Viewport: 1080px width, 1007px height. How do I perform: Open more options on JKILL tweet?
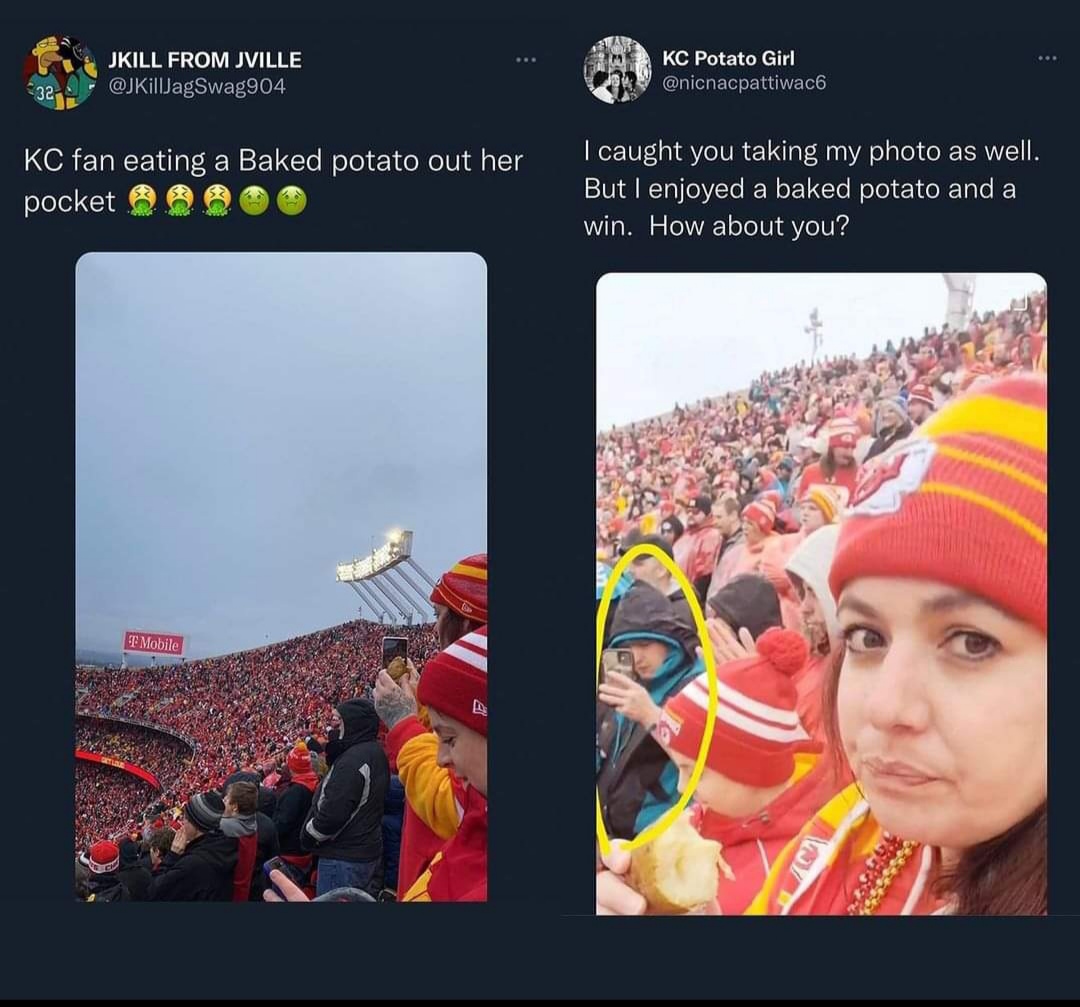coord(526,61)
